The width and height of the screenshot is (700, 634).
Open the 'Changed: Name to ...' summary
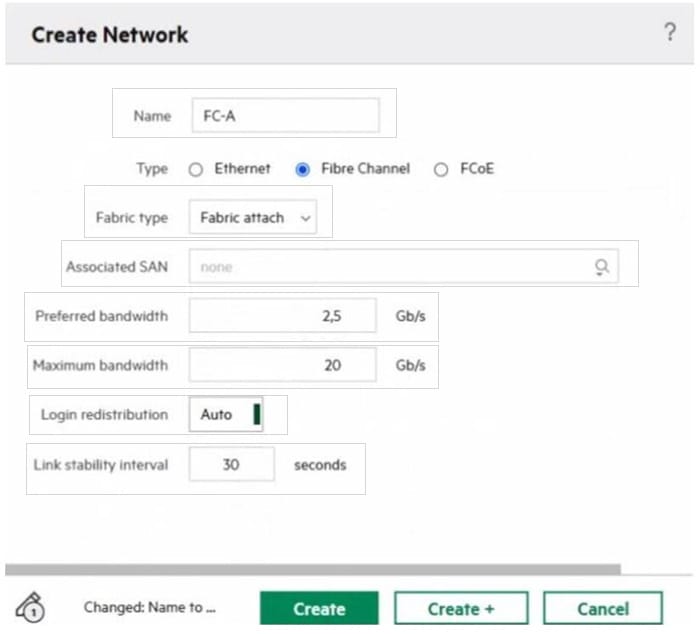[150, 607]
